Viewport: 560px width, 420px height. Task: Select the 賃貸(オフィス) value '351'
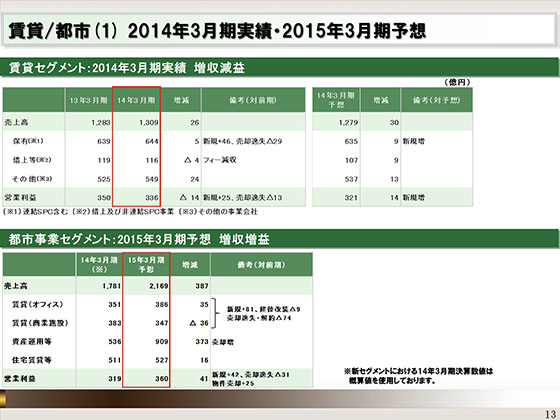(x=115, y=305)
